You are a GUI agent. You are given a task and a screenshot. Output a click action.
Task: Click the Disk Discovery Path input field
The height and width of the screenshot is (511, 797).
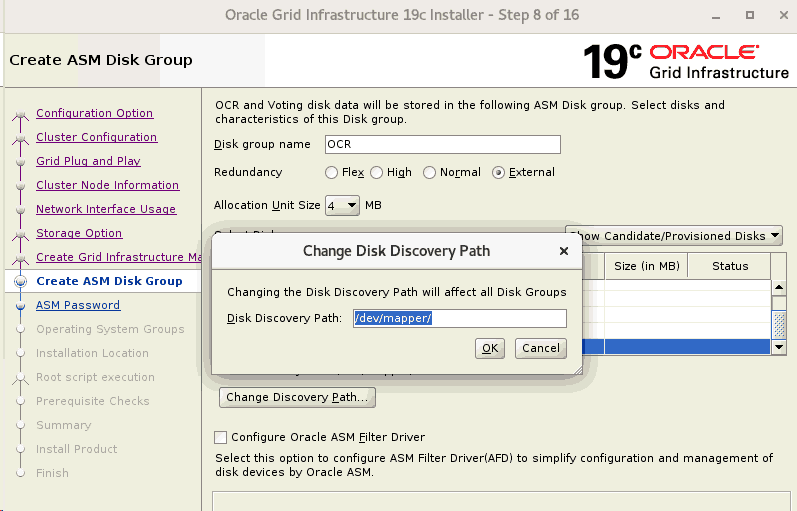[459, 318]
